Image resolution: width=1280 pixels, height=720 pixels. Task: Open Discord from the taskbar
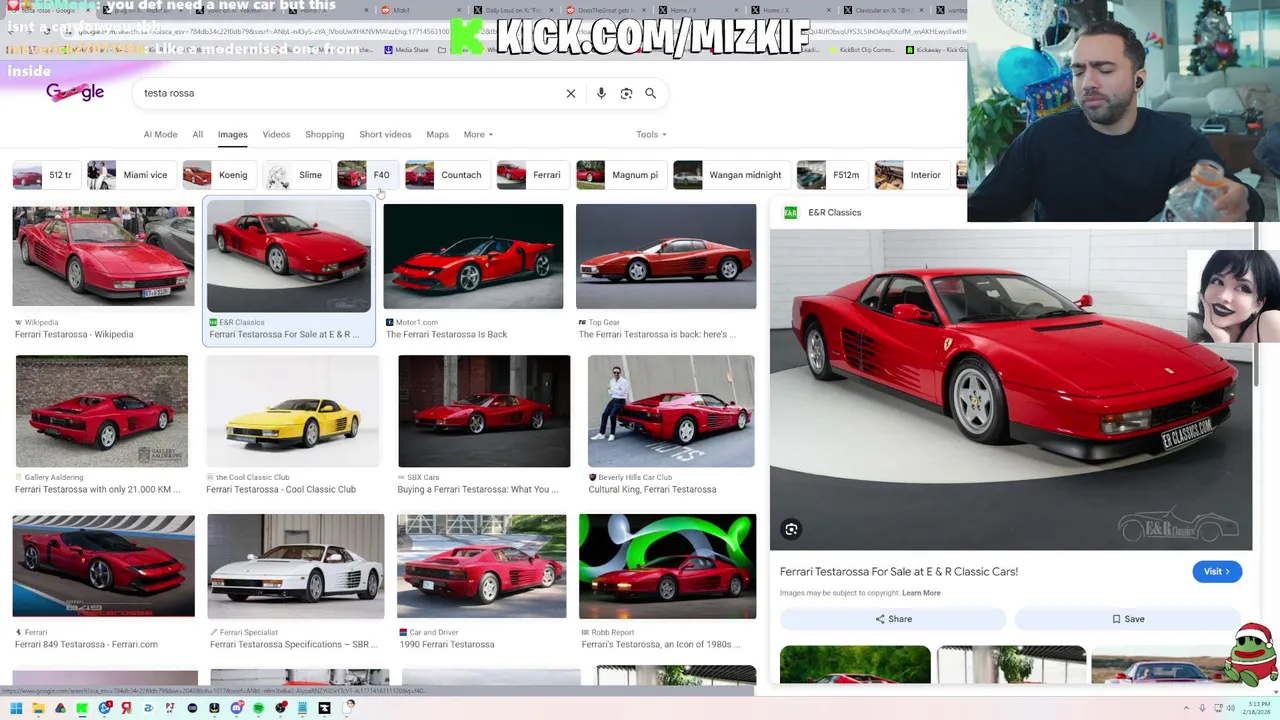236,708
